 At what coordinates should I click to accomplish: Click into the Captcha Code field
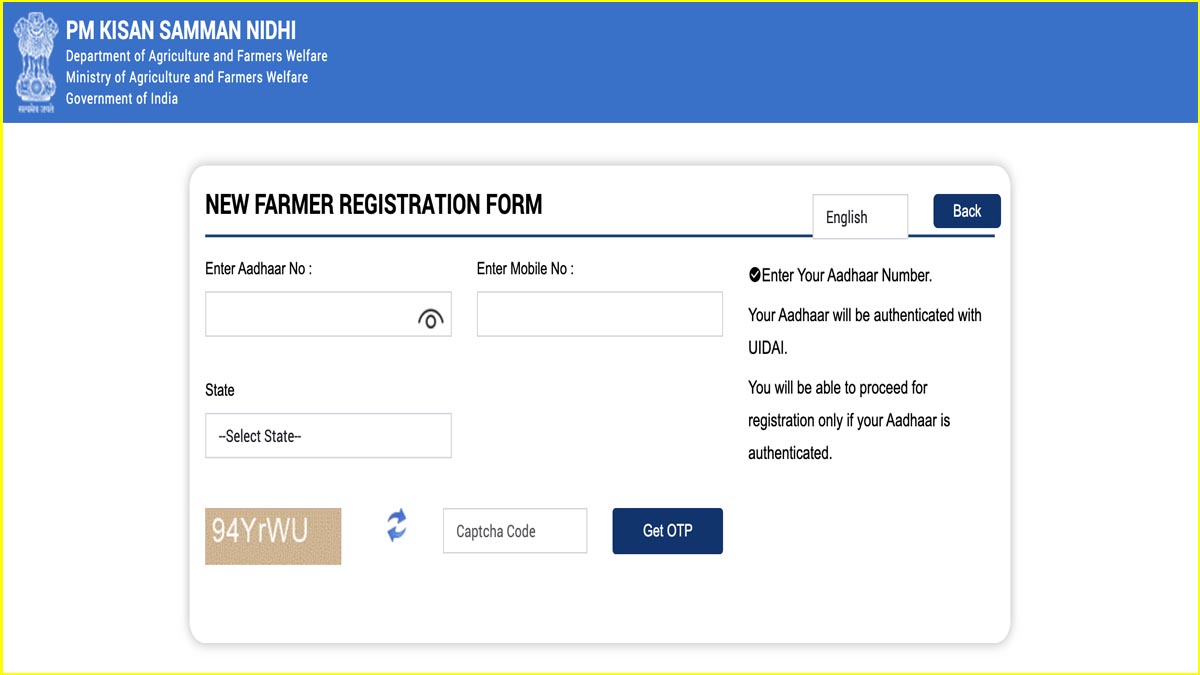click(515, 531)
